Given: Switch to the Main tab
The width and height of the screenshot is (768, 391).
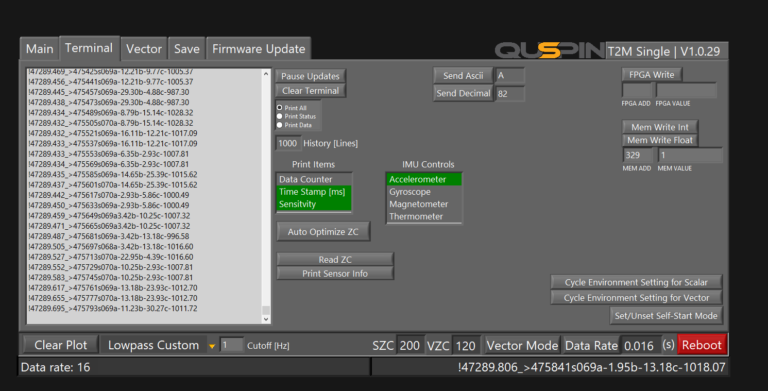Looking at the screenshot, I should 40,49.
